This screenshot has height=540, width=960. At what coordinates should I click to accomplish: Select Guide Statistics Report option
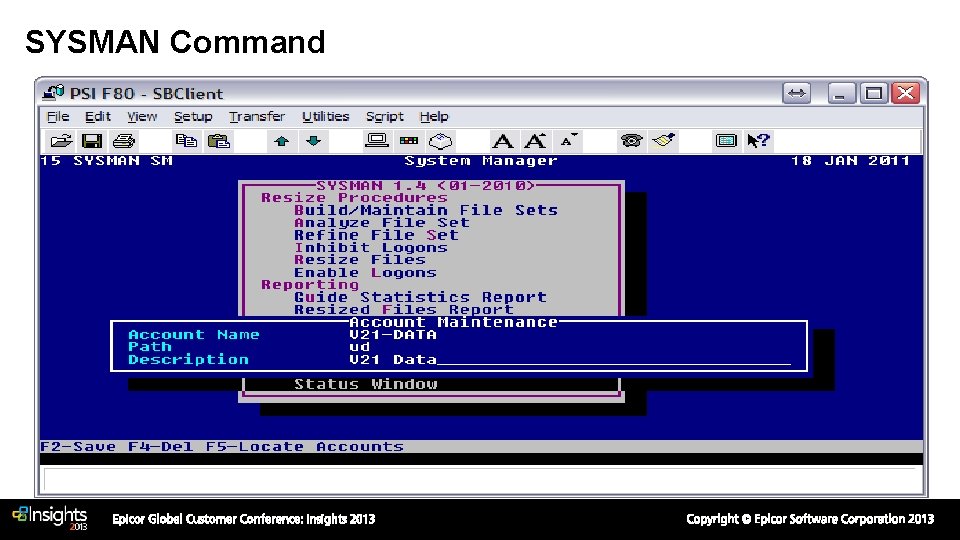tap(421, 297)
